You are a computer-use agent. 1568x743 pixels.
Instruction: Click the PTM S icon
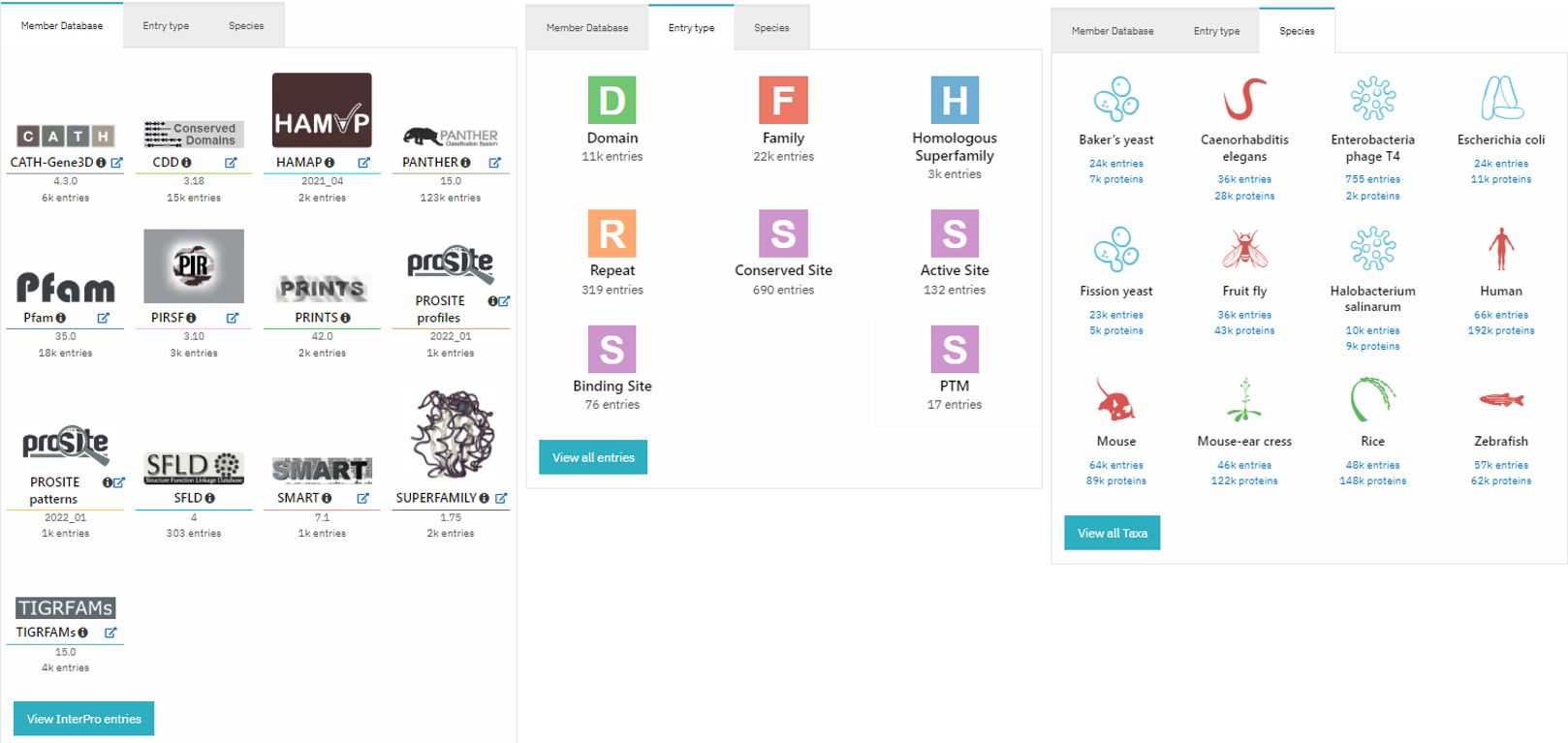(955, 349)
